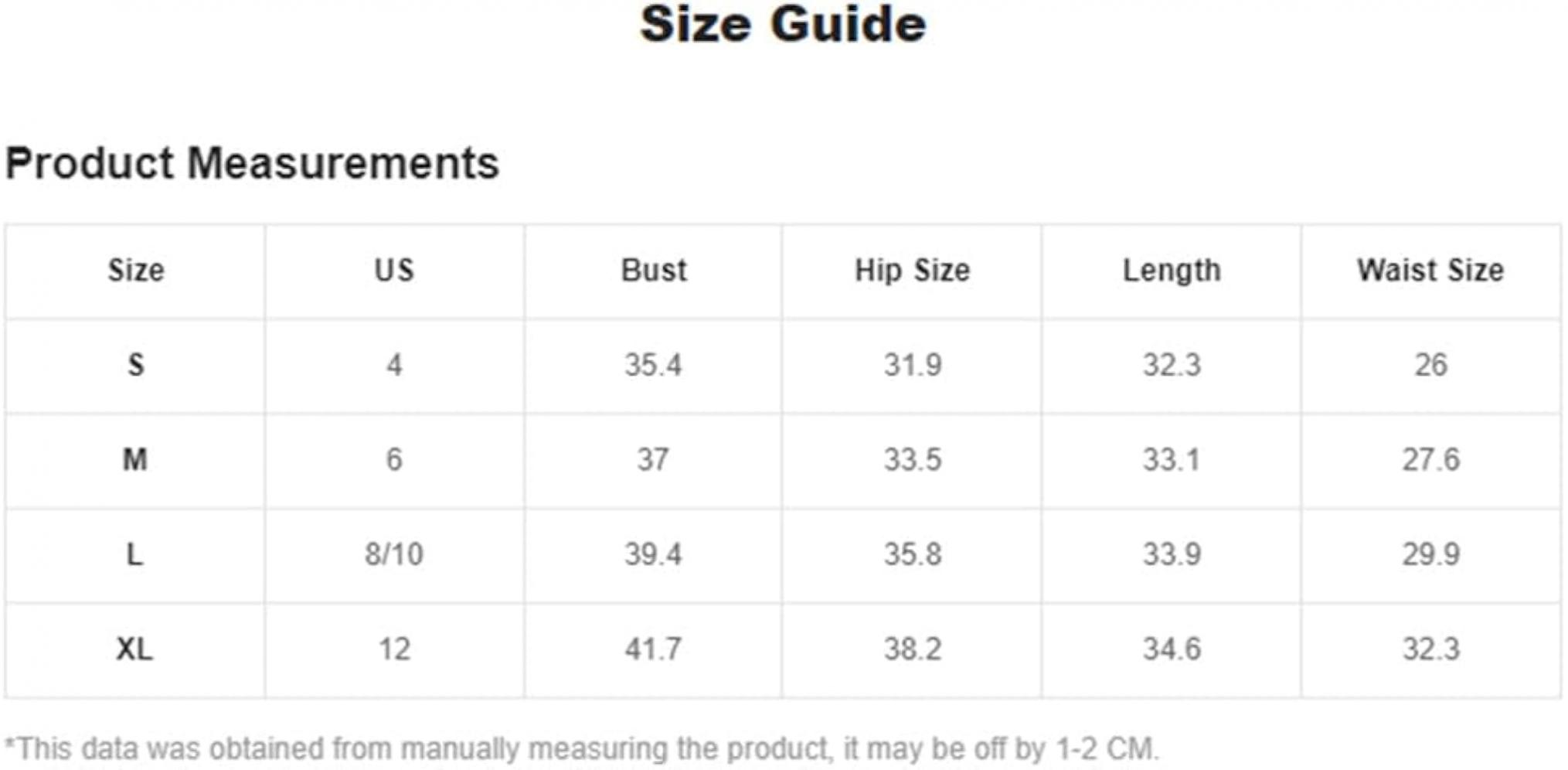1568x770 pixels.
Task: Click the 35.4 bust value
Action: [x=654, y=365]
